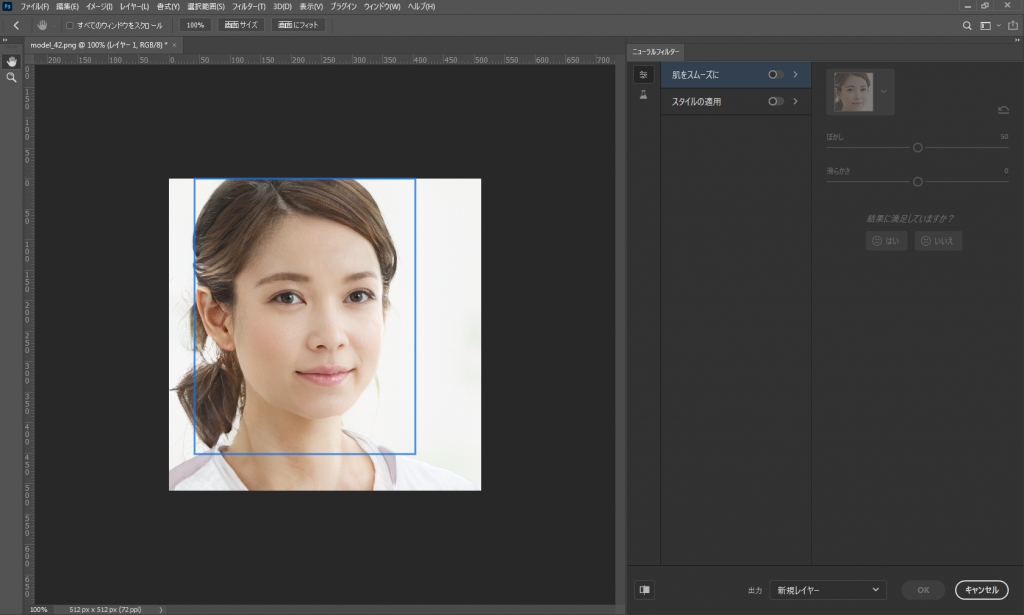Click the reset parameters undo arrow icon
The image size is (1024, 615).
[x=1003, y=110]
